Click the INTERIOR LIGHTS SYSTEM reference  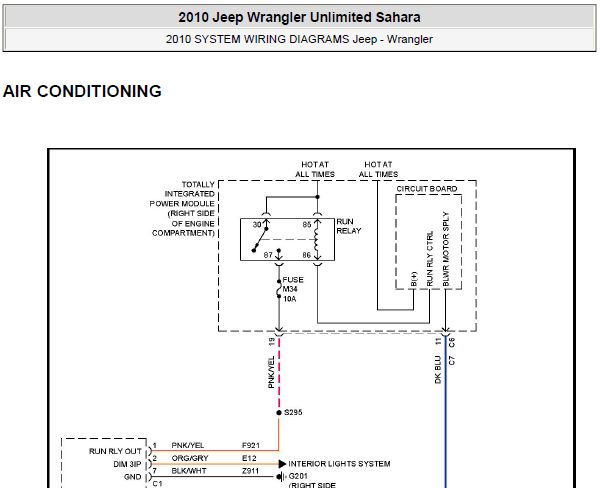(x=339, y=464)
